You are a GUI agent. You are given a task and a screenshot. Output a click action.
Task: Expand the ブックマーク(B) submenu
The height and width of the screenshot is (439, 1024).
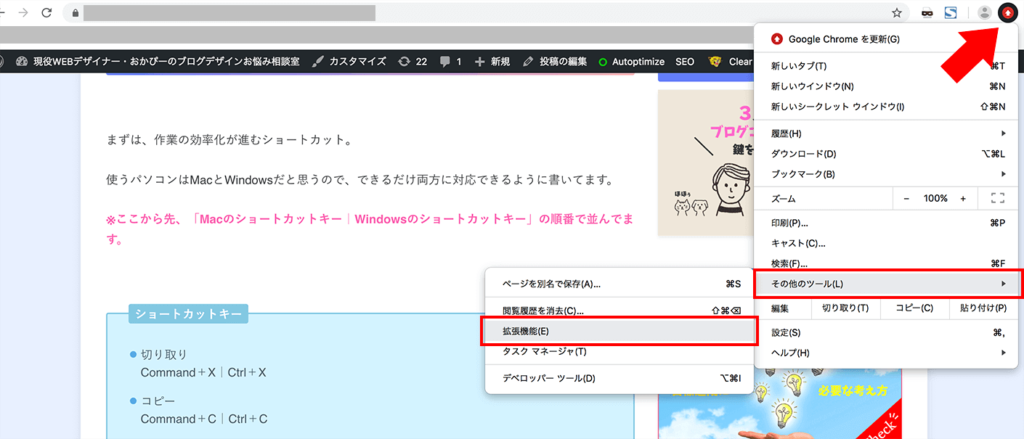coord(886,174)
